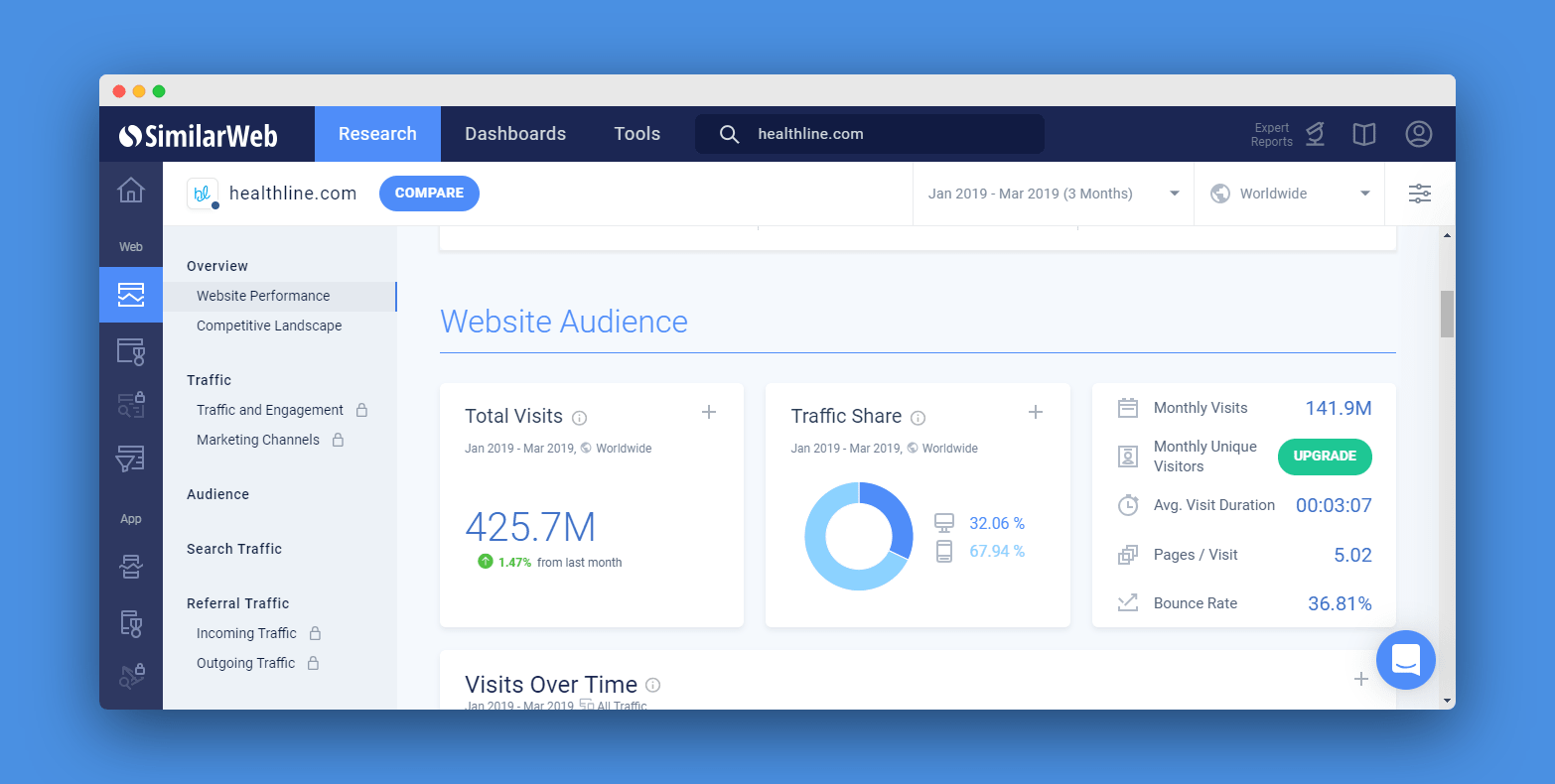Select the Website Analysis sidebar icon
The height and width of the screenshot is (784, 1555).
(x=131, y=295)
